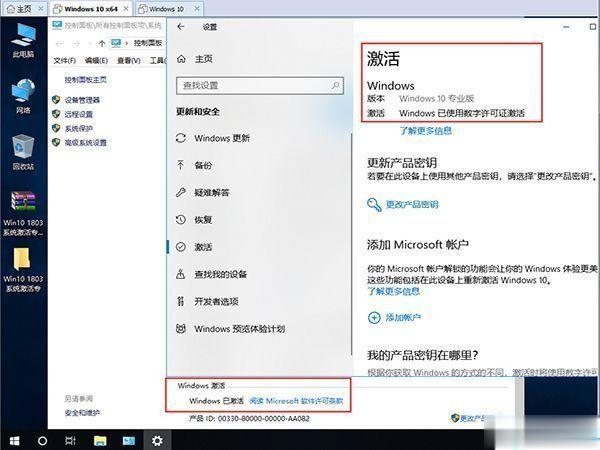This screenshot has width=600, height=450.
Task: Open 恢复 recovery section
Action: (194, 220)
